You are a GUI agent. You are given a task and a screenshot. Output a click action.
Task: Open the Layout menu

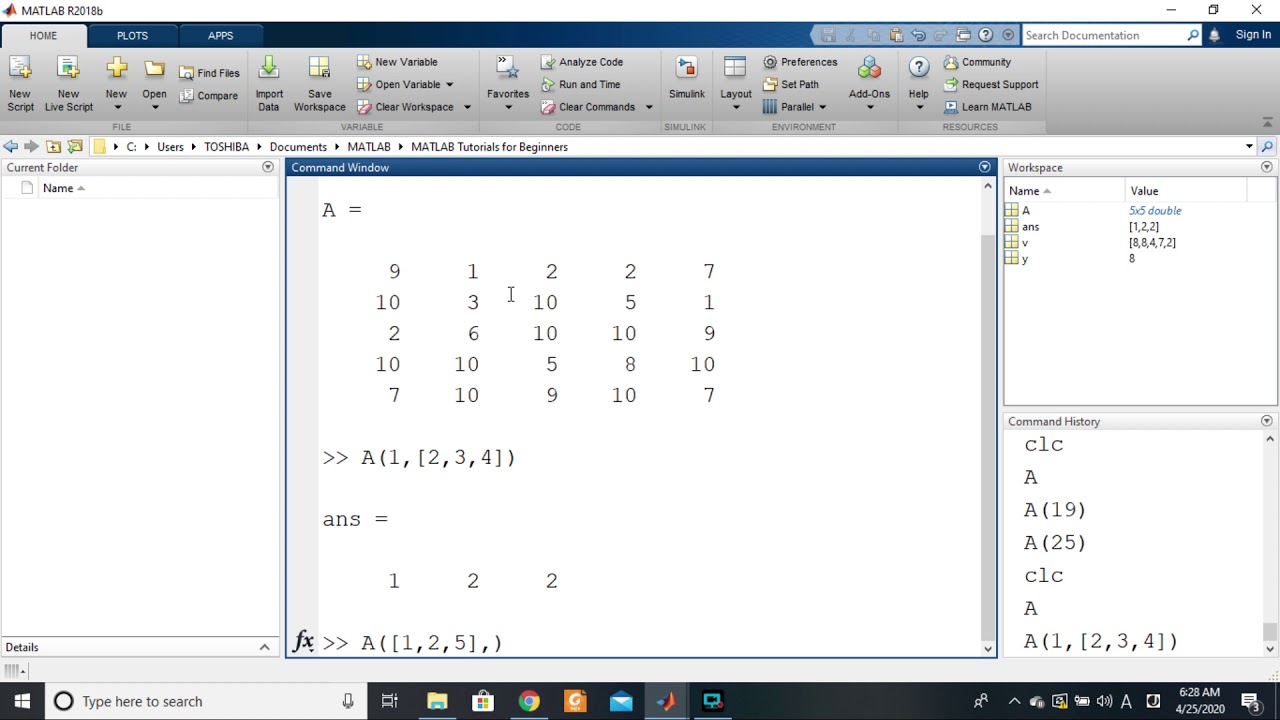(736, 84)
